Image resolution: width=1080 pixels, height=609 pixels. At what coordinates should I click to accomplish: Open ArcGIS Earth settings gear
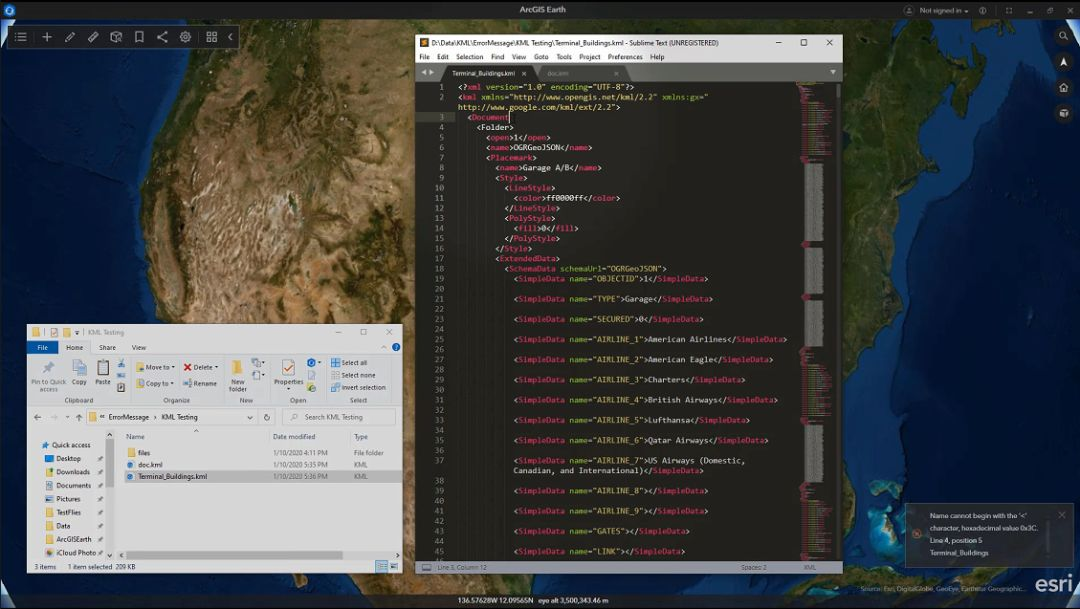185,37
